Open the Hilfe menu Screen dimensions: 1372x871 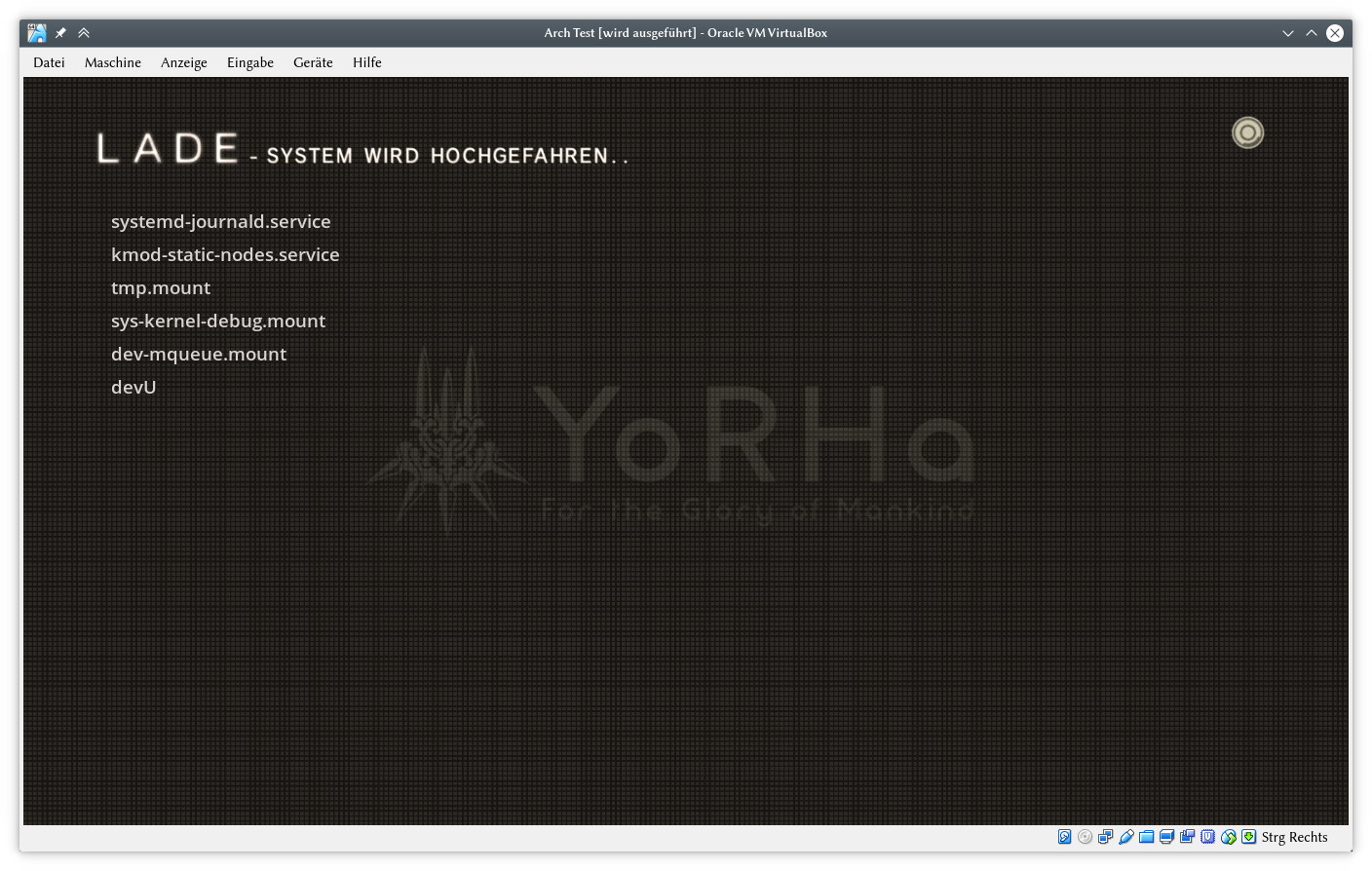367,62
